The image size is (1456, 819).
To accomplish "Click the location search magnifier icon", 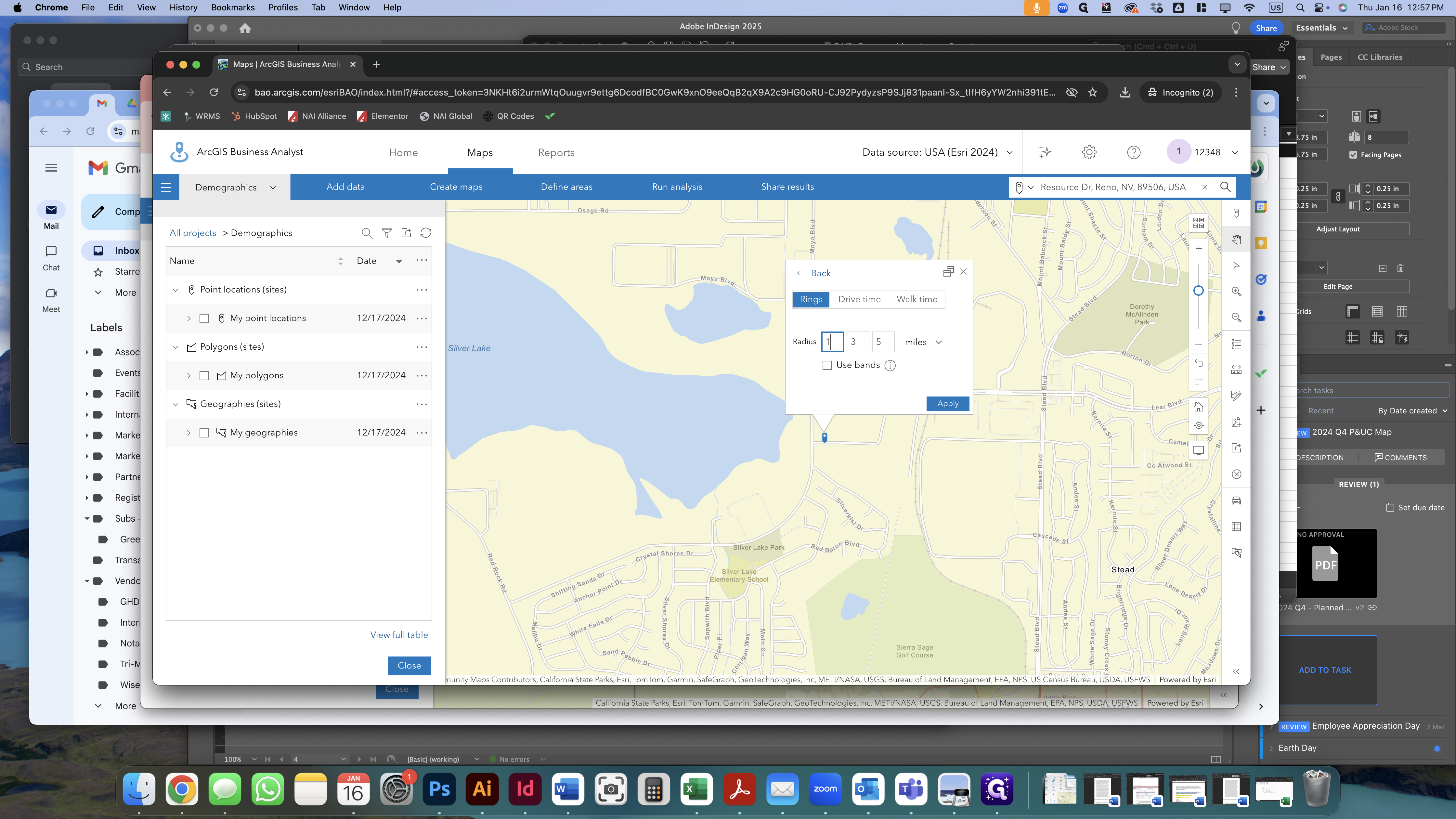I will click(x=1225, y=187).
